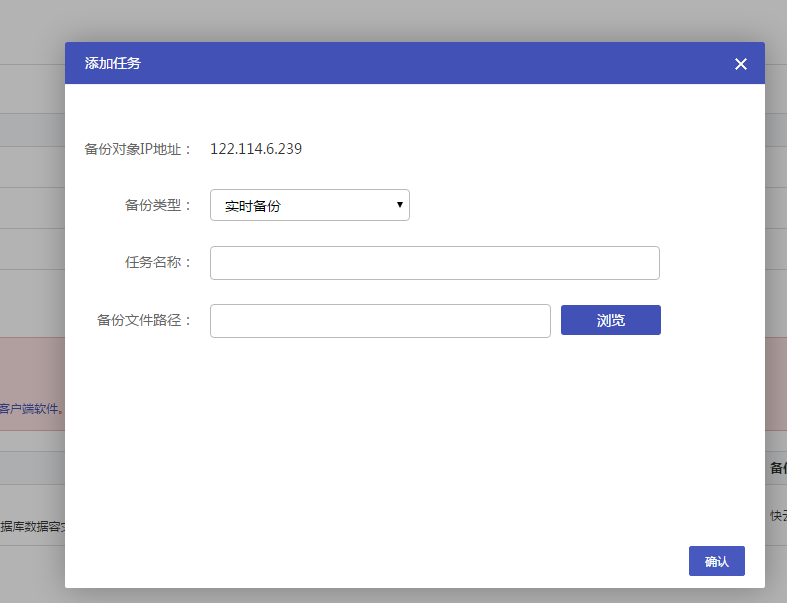Screen dimensions: 787x603
Task: Click the 据库数据容 text at the bottom left
Action: [32, 525]
